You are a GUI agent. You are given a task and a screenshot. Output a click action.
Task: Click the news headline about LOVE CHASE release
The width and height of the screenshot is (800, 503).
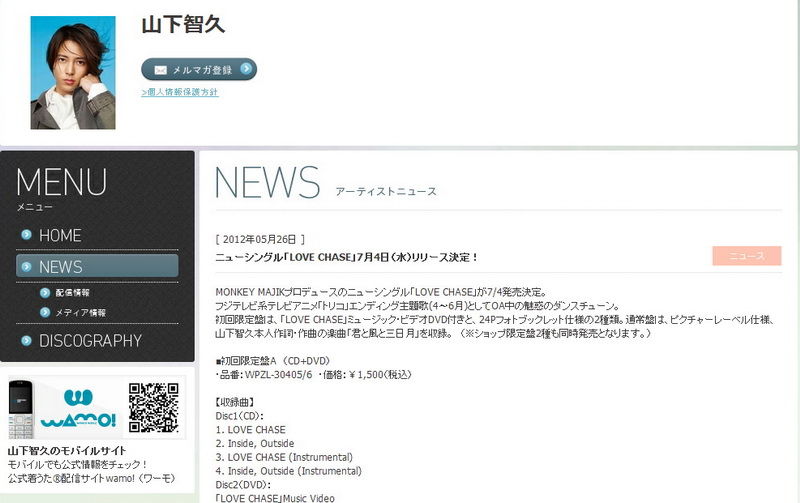tap(346, 257)
